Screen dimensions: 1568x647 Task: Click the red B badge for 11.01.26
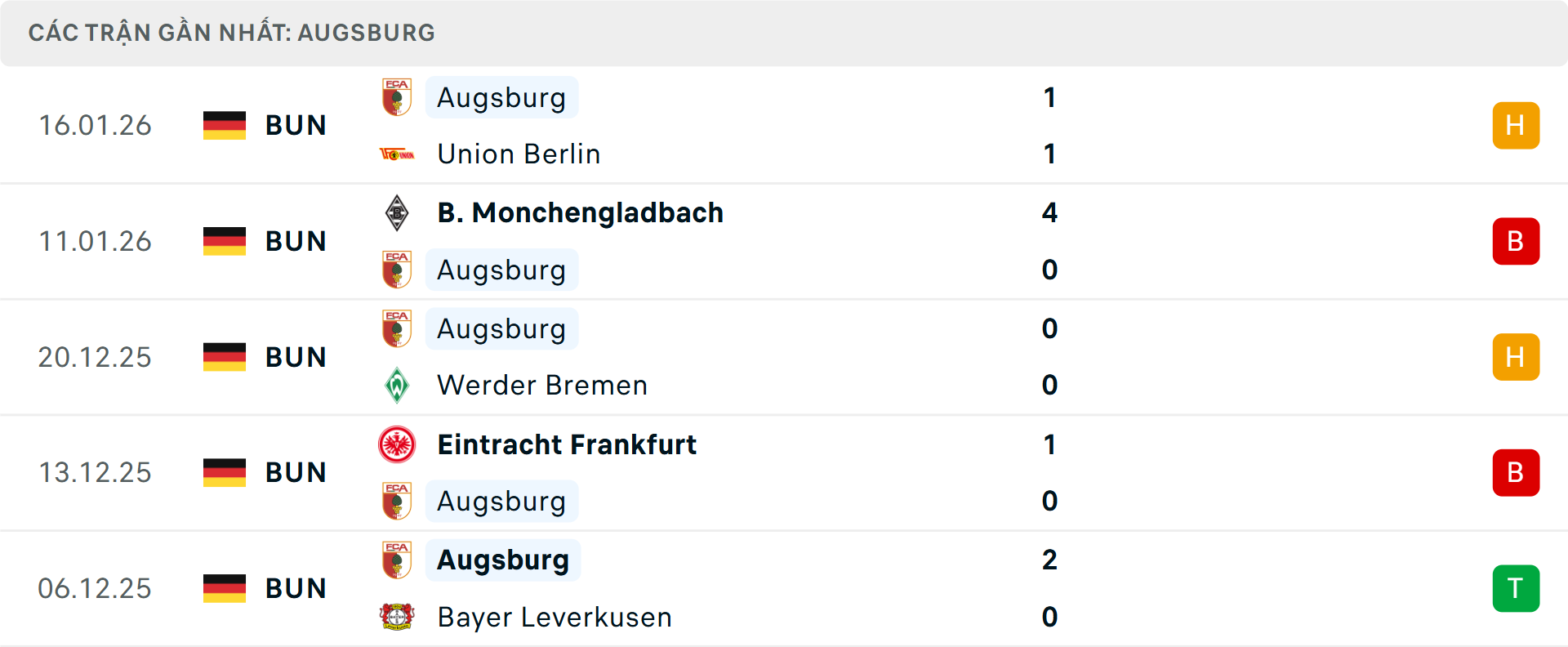coord(1516,241)
